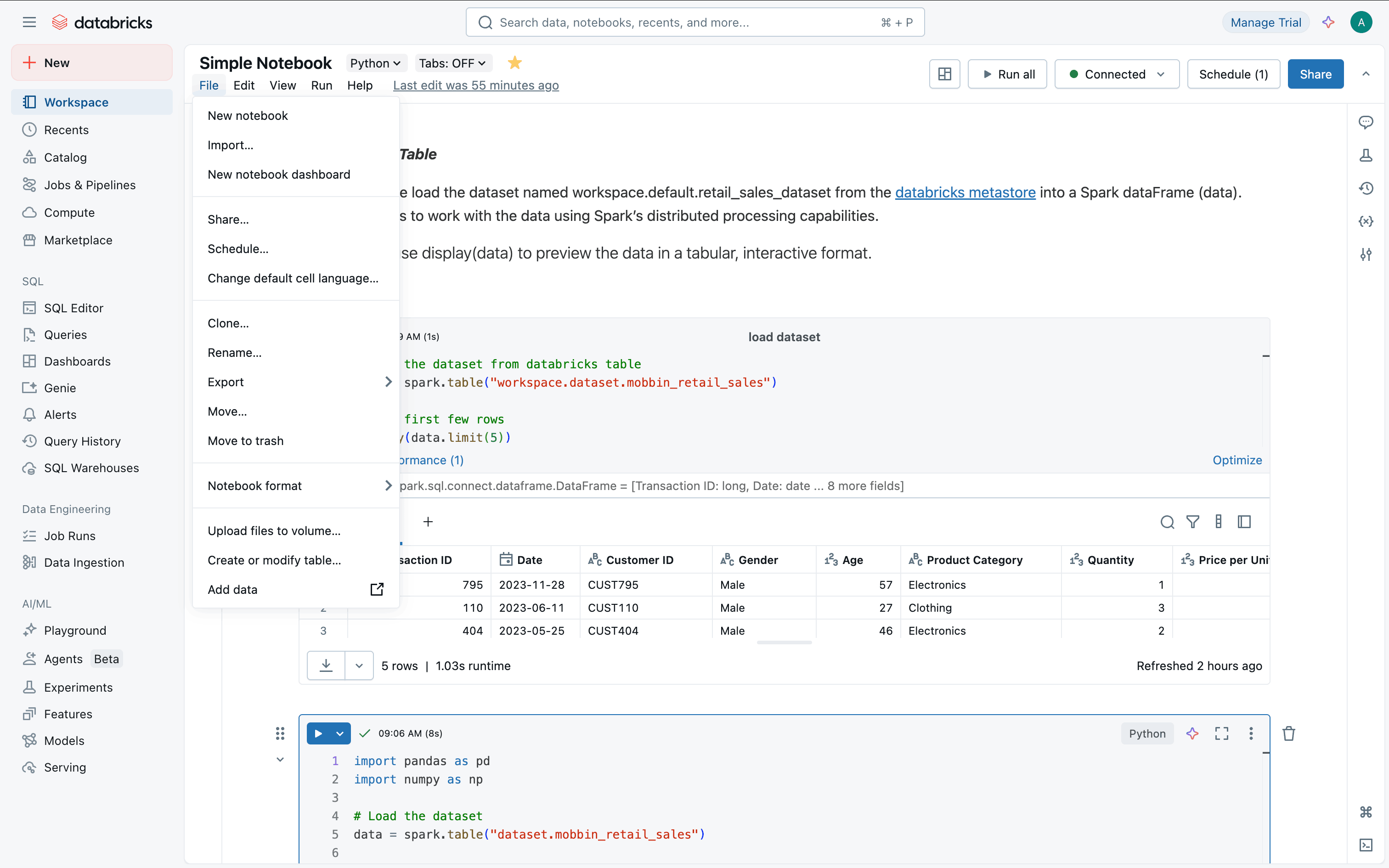Toggle the hamburger sidebar menu
This screenshot has width=1389, height=868.
[29, 23]
